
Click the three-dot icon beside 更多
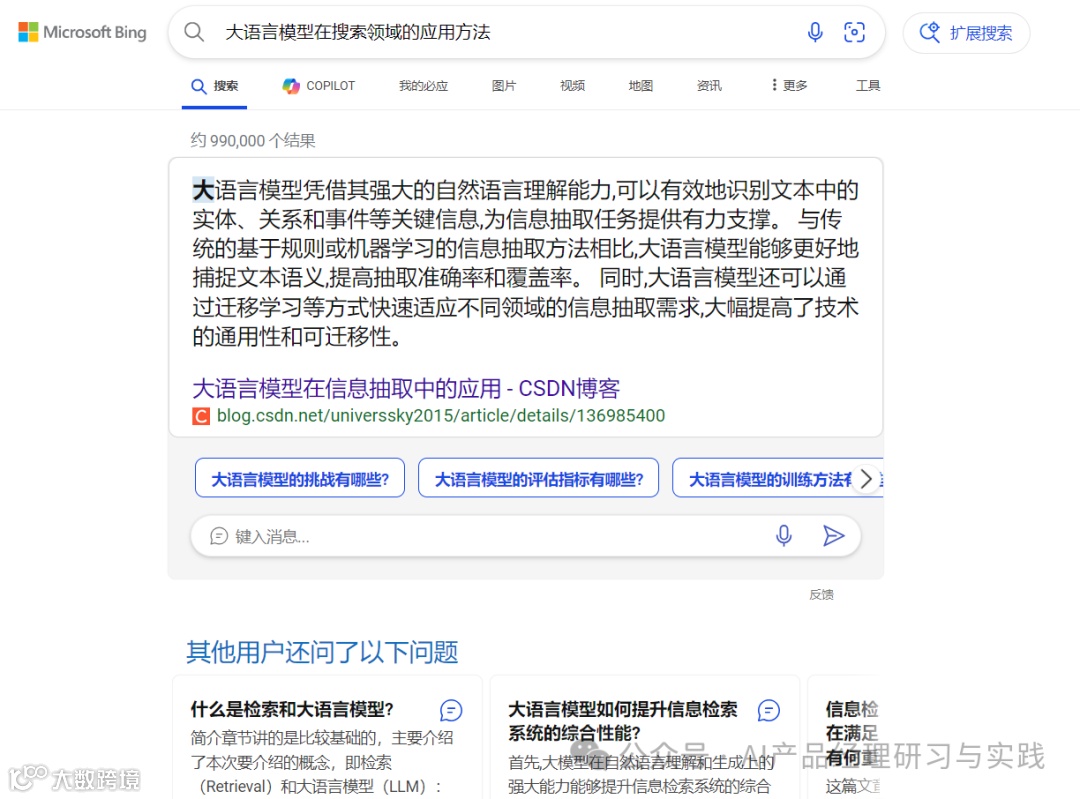coord(774,85)
